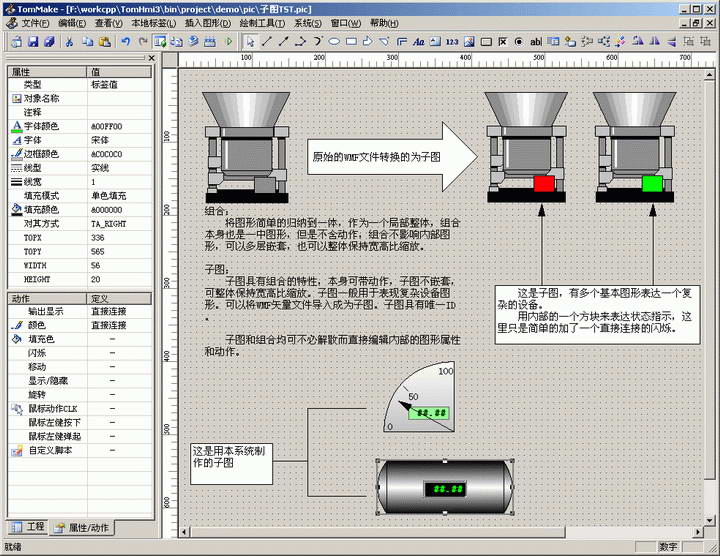The width and height of the screenshot is (720, 556).
Task: Click the Paste clipboard icon
Action: tap(105, 42)
